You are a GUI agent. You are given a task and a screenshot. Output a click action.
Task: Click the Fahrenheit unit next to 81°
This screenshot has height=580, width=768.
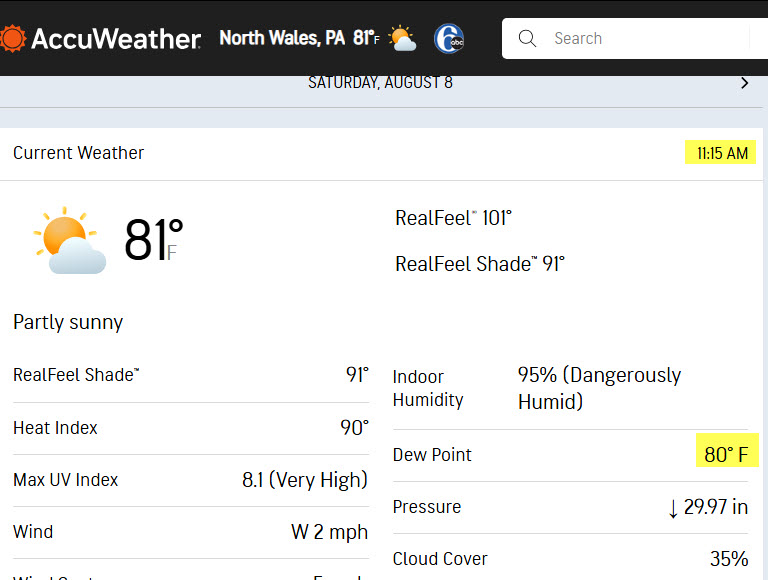171,253
